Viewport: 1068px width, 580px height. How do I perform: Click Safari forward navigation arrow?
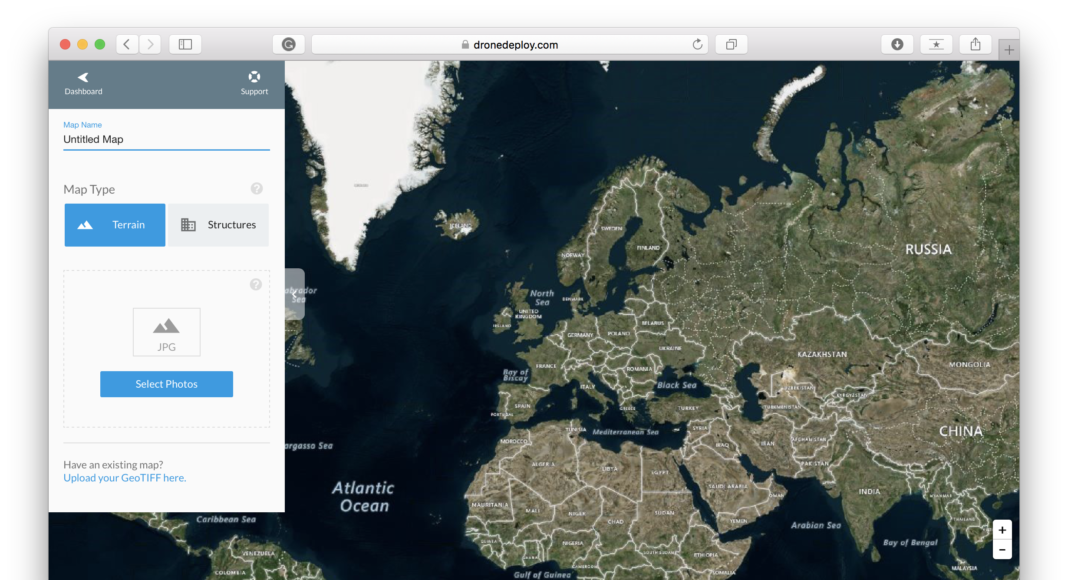(x=150, y=44)
